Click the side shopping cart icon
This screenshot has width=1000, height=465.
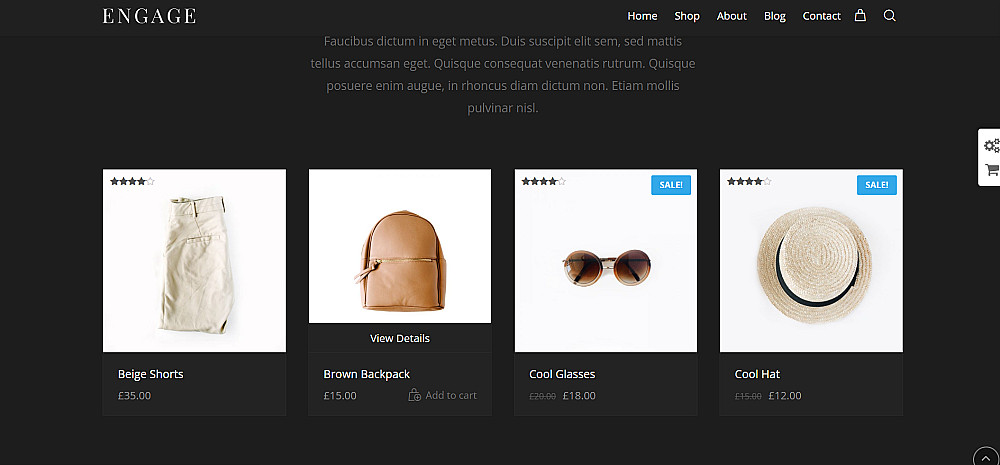click(x=991, y=170)
